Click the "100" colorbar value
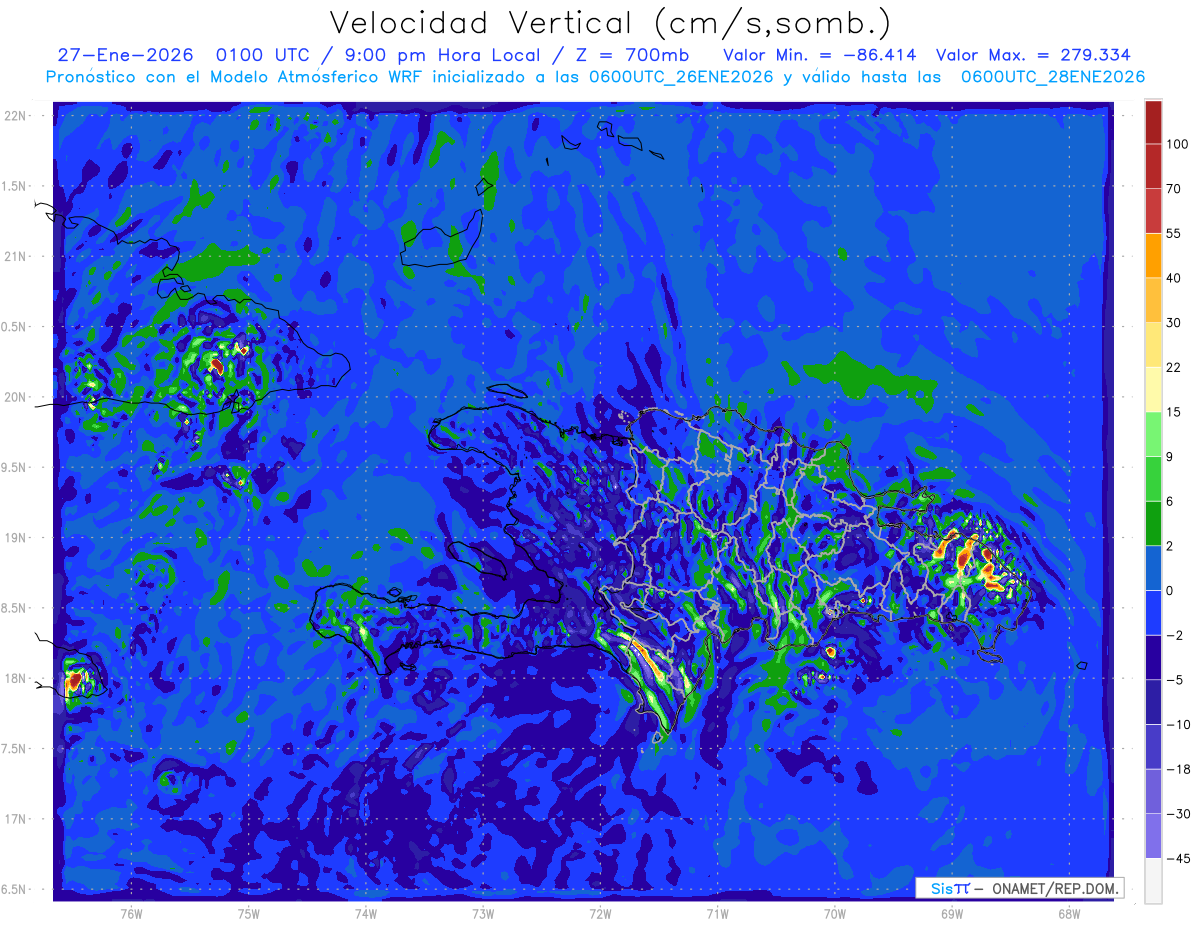 click(x=1177, y=145)
